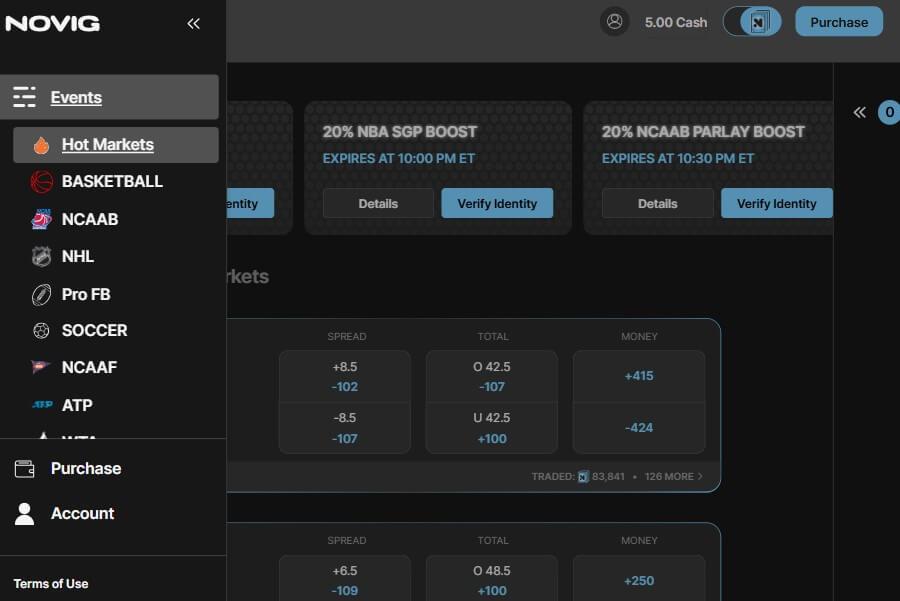Click the Purchase button in the header
The image size is (900, 601).
coord(838,21)
